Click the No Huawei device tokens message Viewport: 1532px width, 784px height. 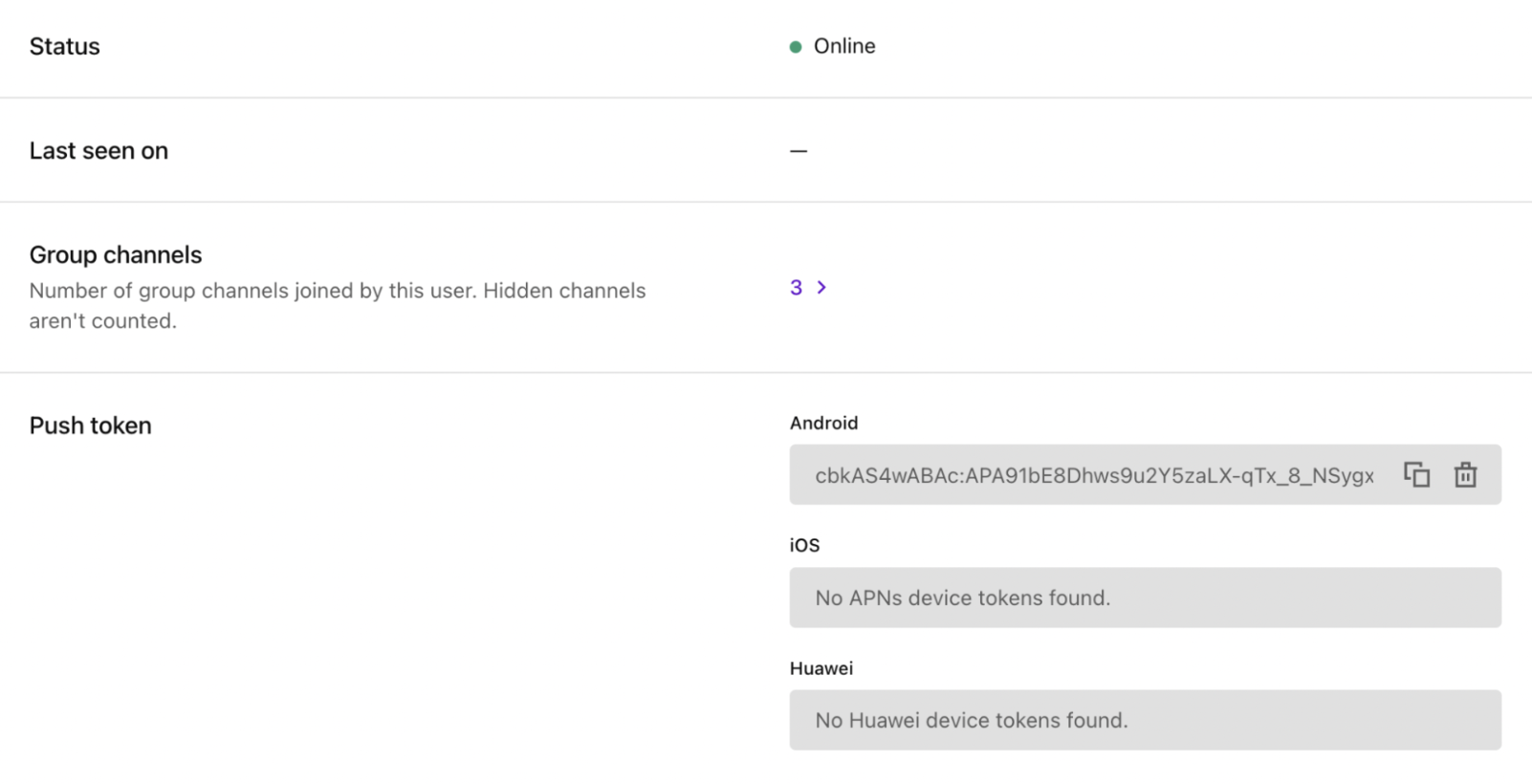point(971,720)
